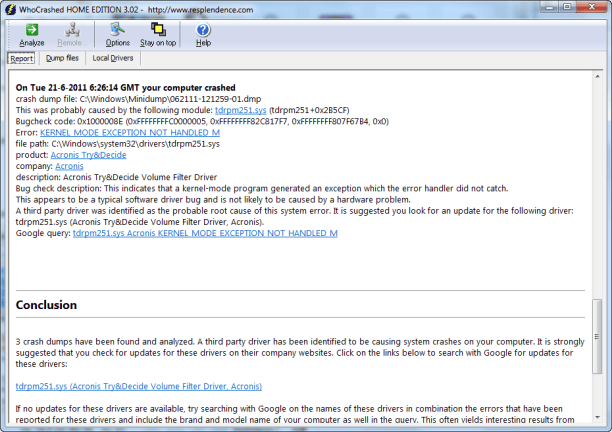Click the description Volume Filter Driver line
The image size is (612, 432).
(116, 178)
